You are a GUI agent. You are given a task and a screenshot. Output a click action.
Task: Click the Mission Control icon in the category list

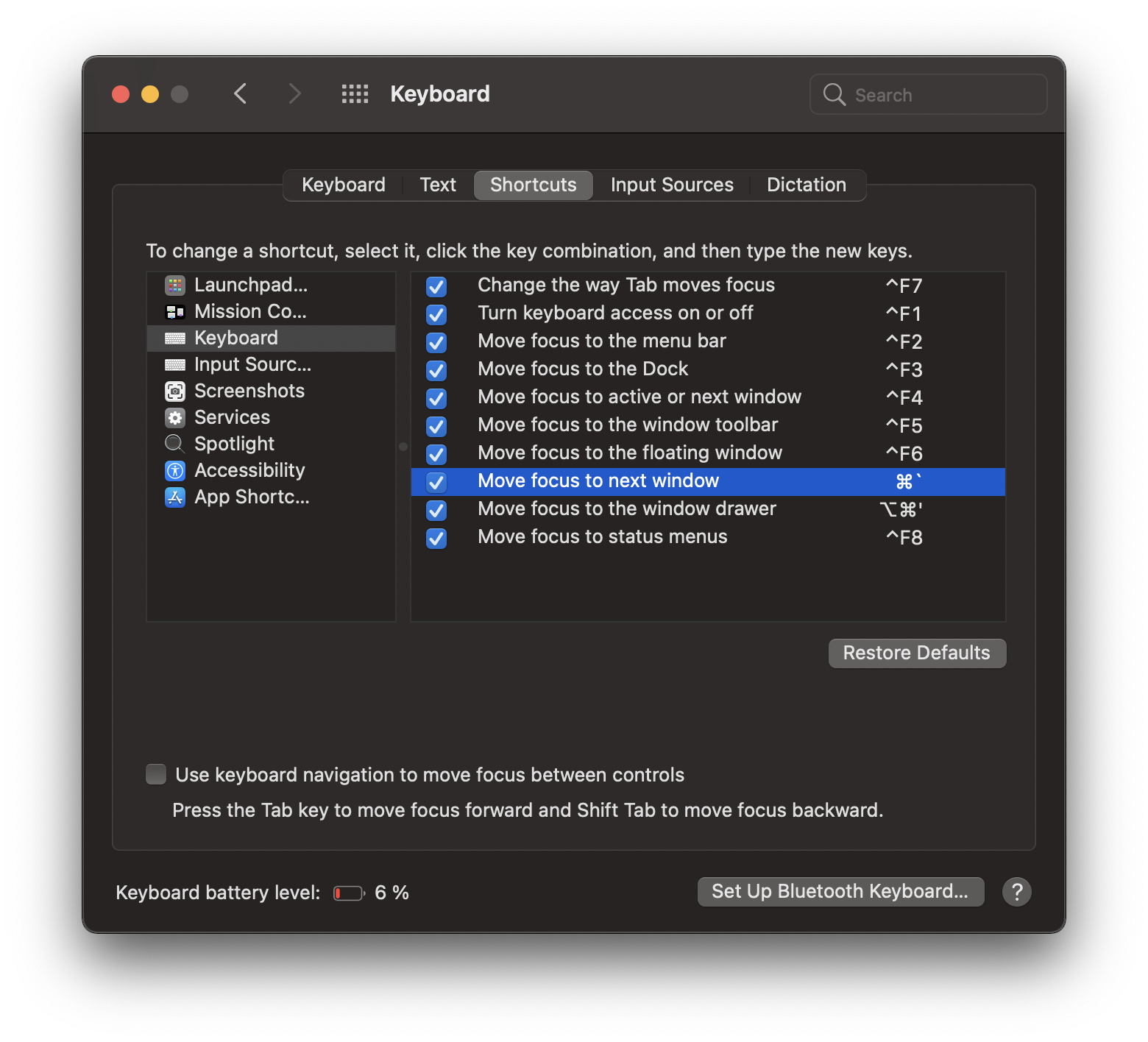point(175,312)
